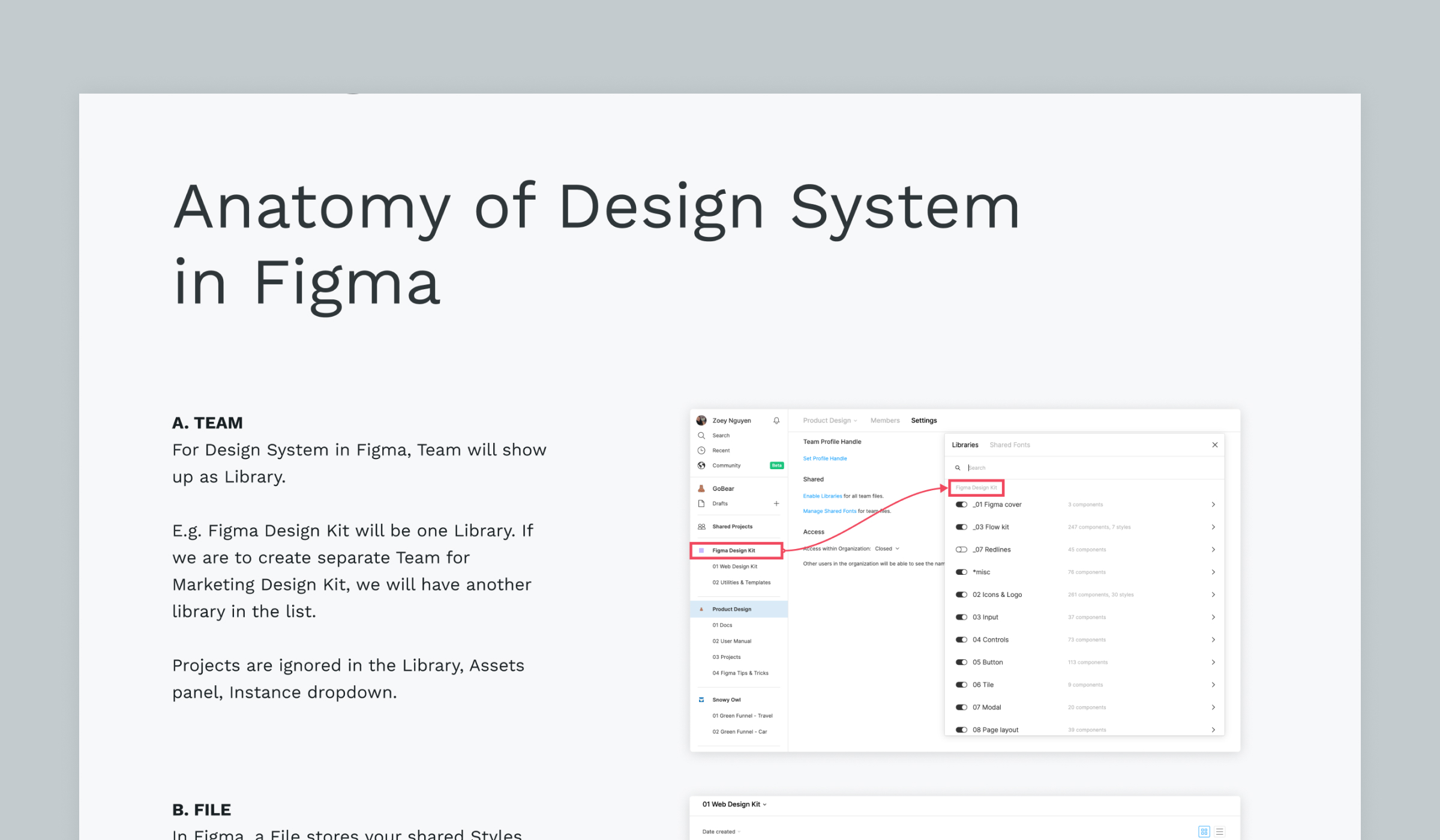Toggle the *misc library
1440x840 pixels.
coord(961,572)
